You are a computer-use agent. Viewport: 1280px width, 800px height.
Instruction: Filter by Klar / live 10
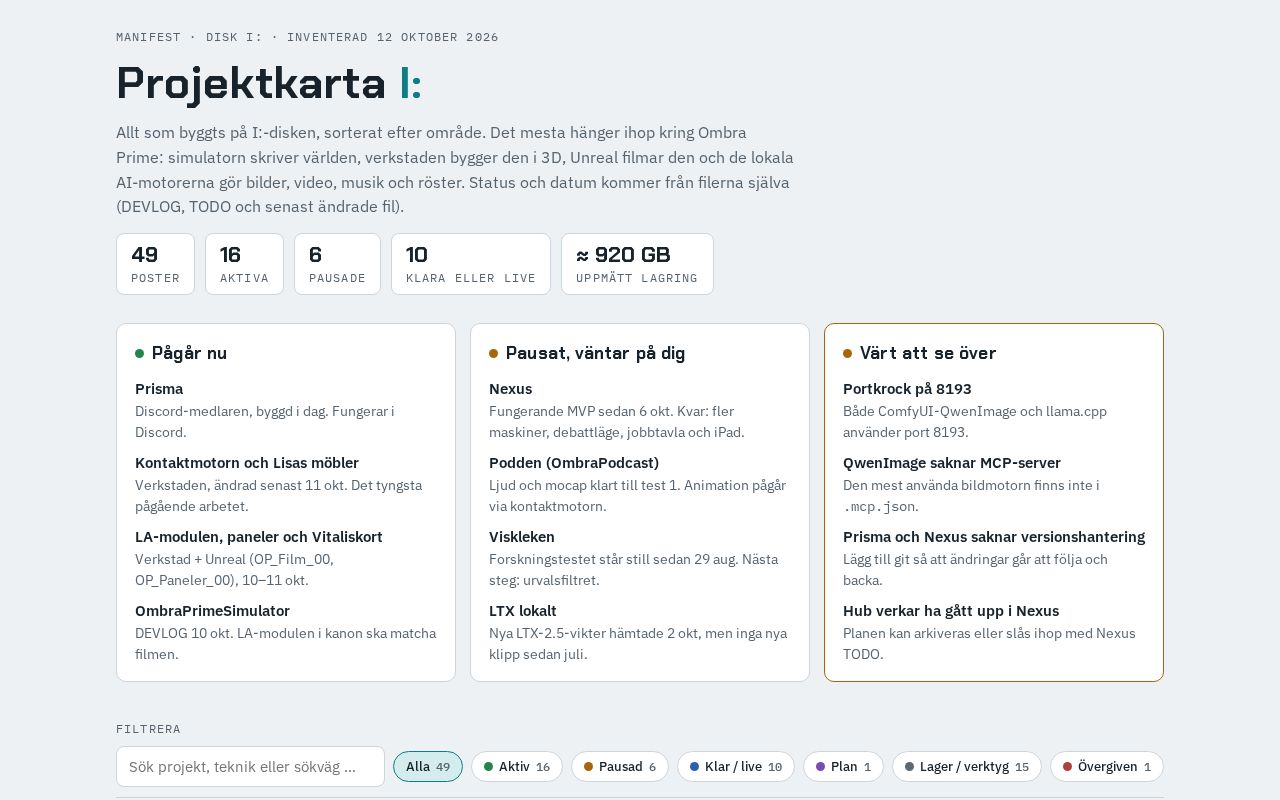pos(736,767)
